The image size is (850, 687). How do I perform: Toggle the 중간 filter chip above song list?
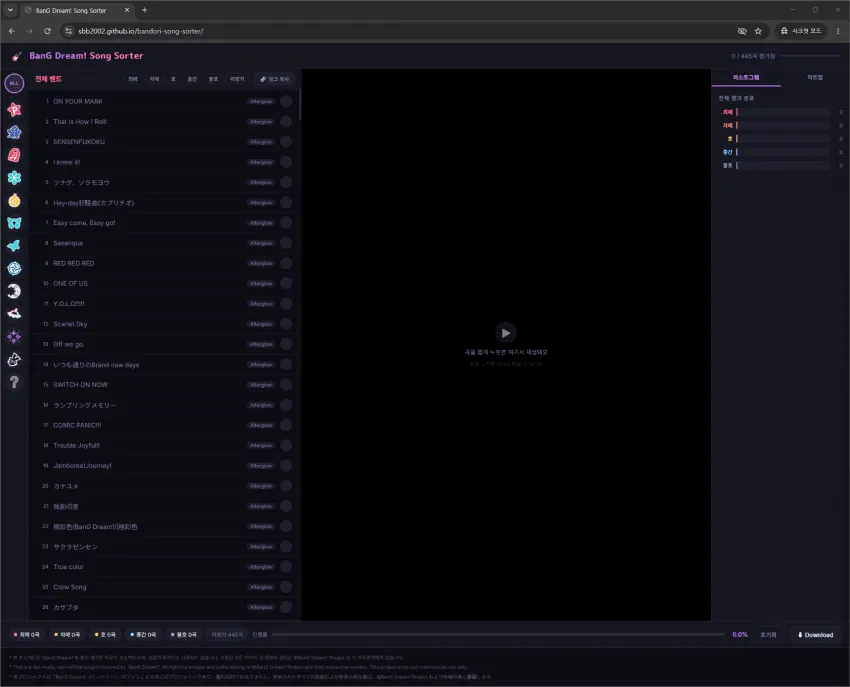(x=192, y=79)
